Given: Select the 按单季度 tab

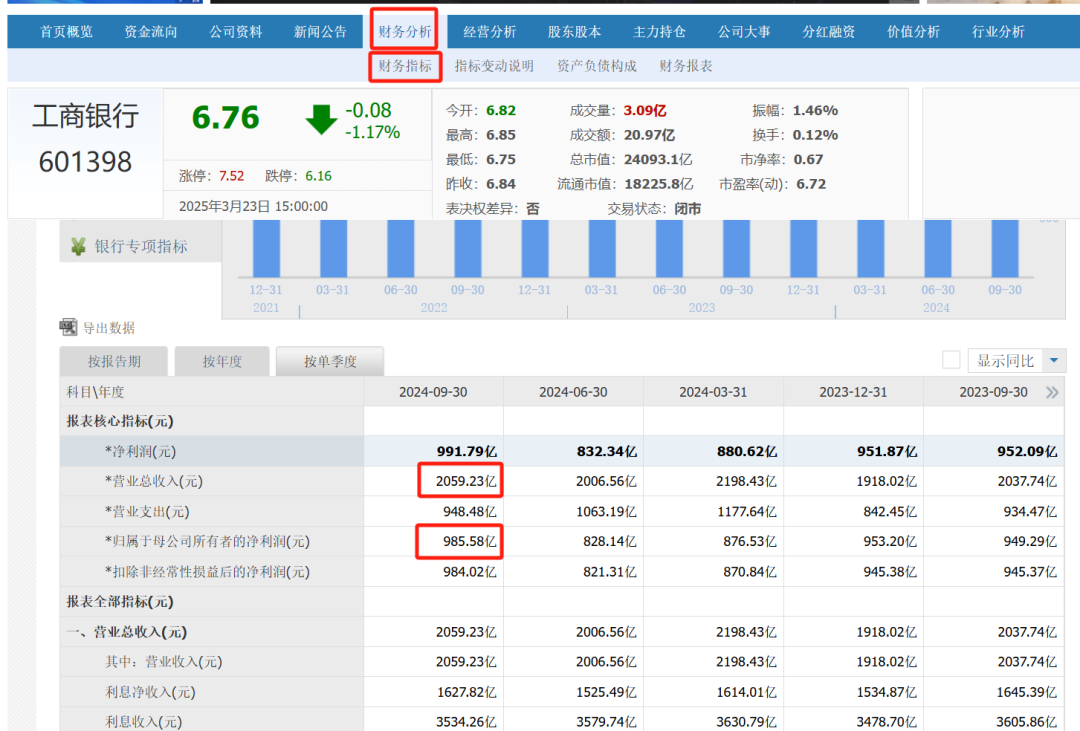Looking at the screenshot, I should (x=330, y=361).
